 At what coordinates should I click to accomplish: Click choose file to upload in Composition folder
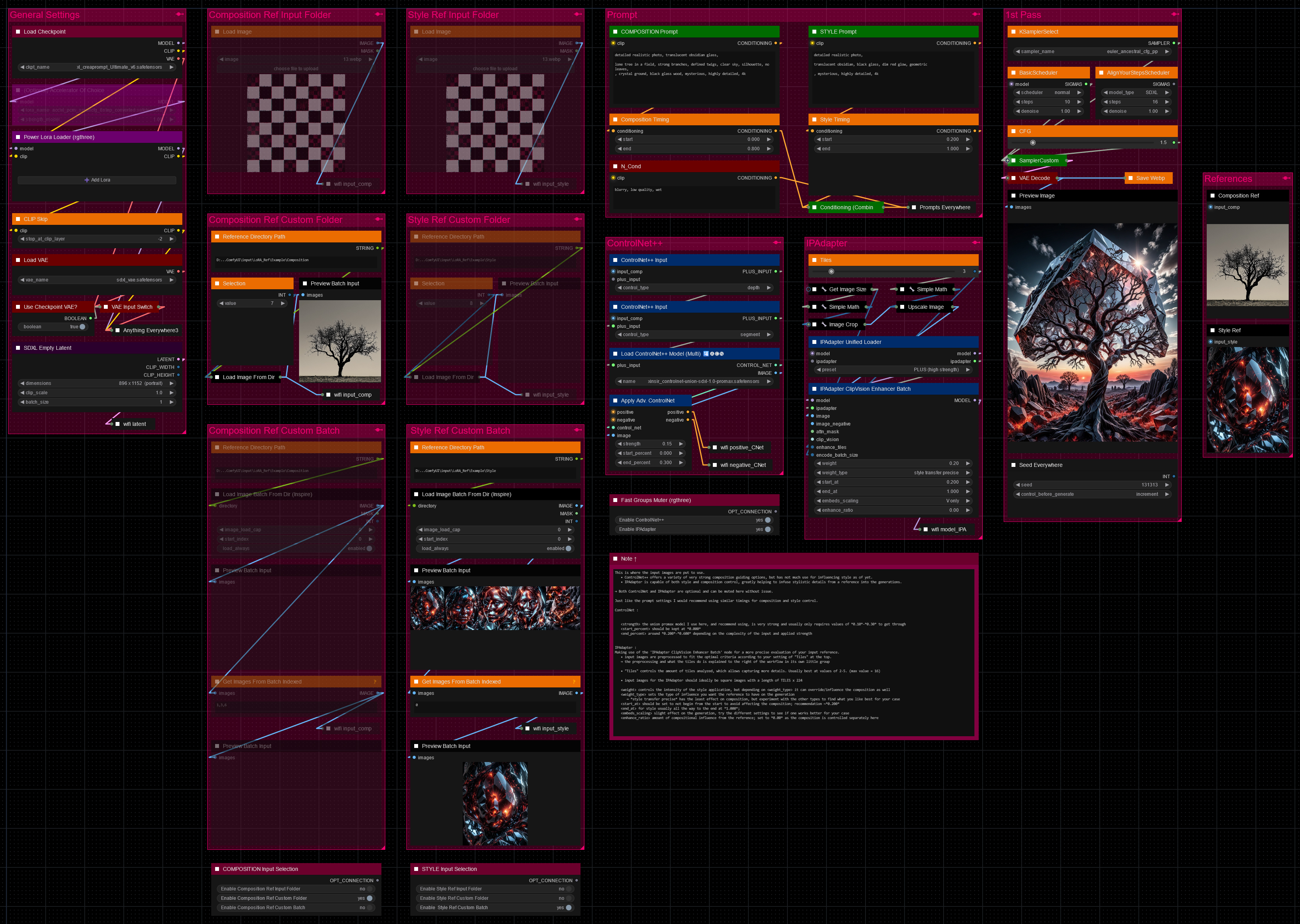coord(296,69)
